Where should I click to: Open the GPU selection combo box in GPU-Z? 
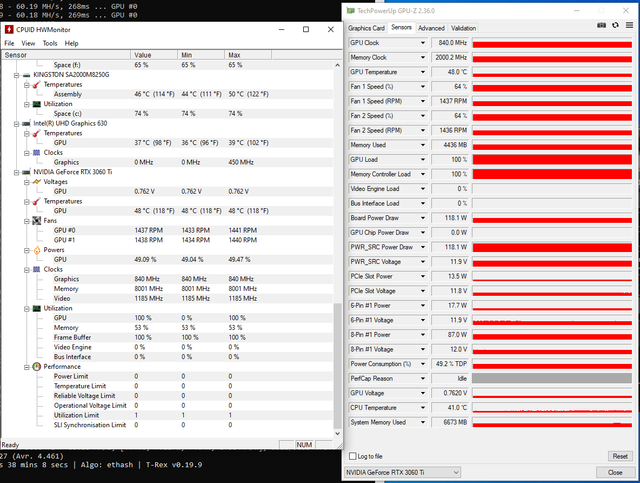click(x=402, y=472)
